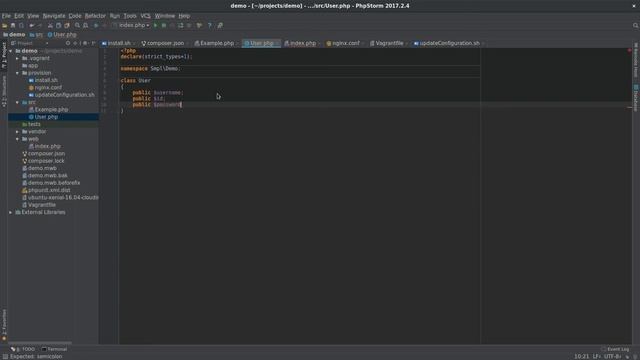The height and width of the screenshot is (360, 640).
Task: Click the Paste toolbar icon
Action: click(x=67, y=25)
